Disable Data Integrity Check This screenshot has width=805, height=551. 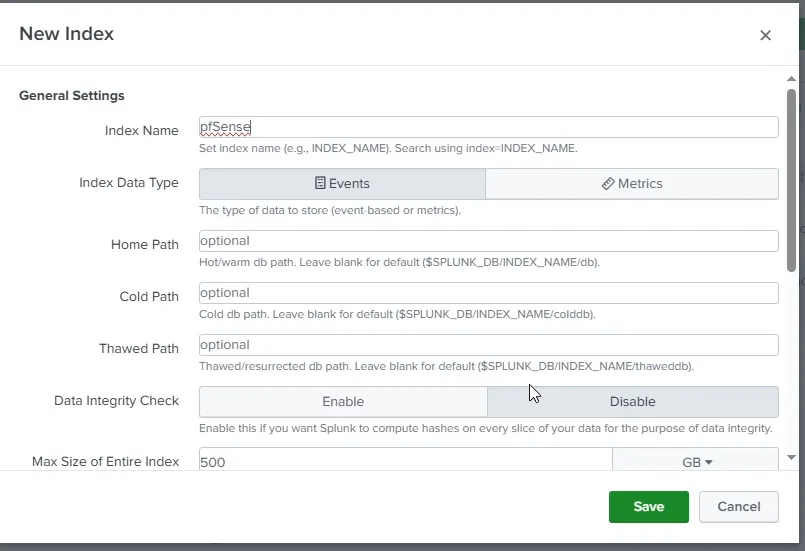pyautogui.click(x=632, y=402)
